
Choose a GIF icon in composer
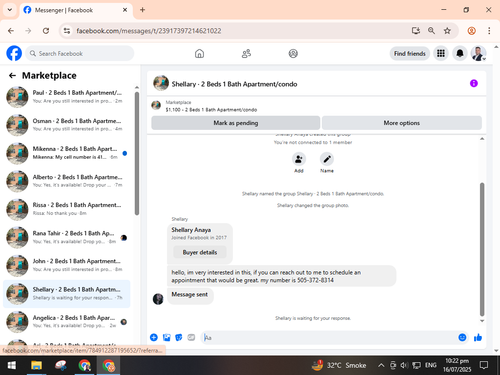click(x=191, y=337)
